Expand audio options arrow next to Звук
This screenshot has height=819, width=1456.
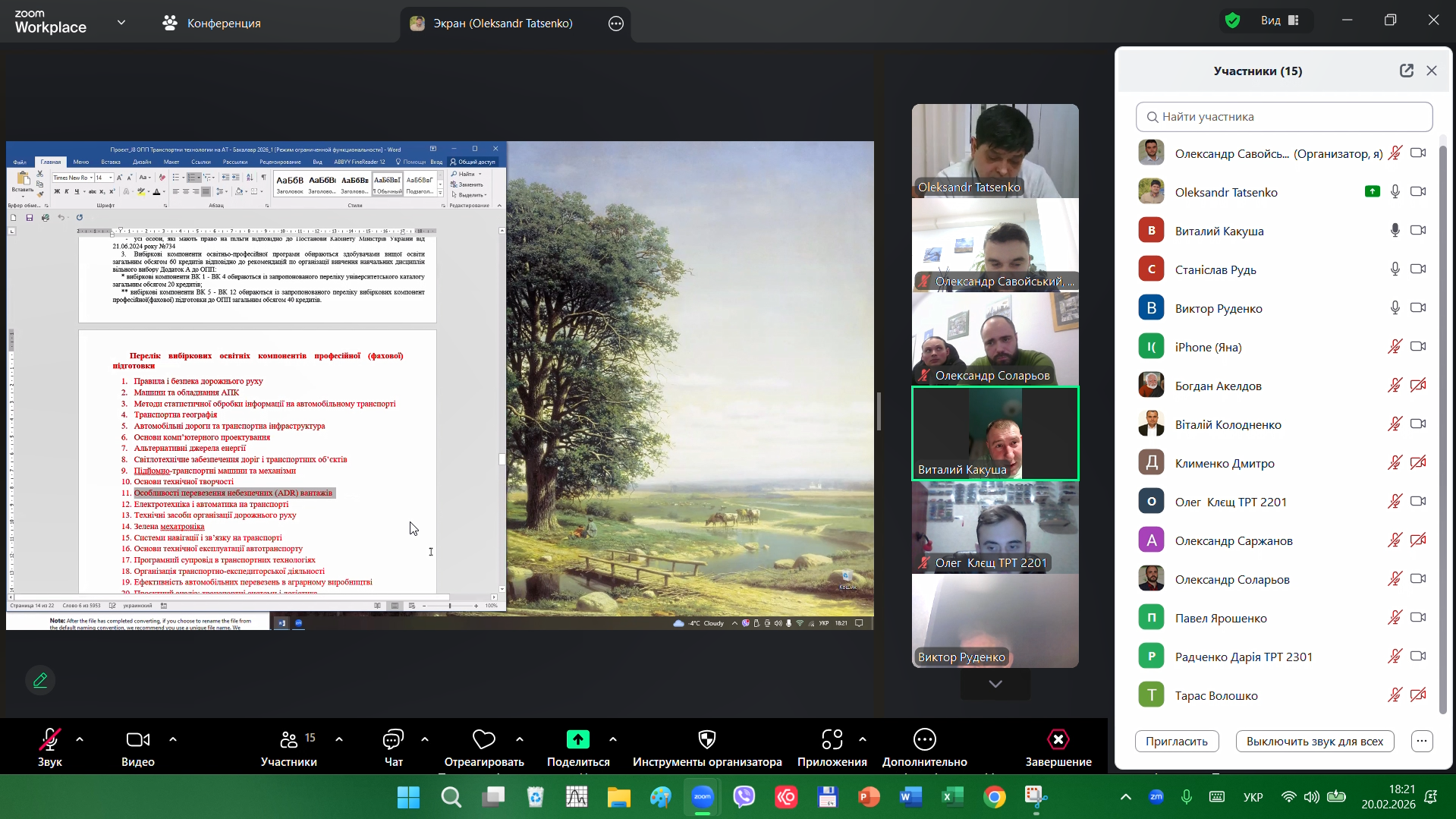(80, 739)
